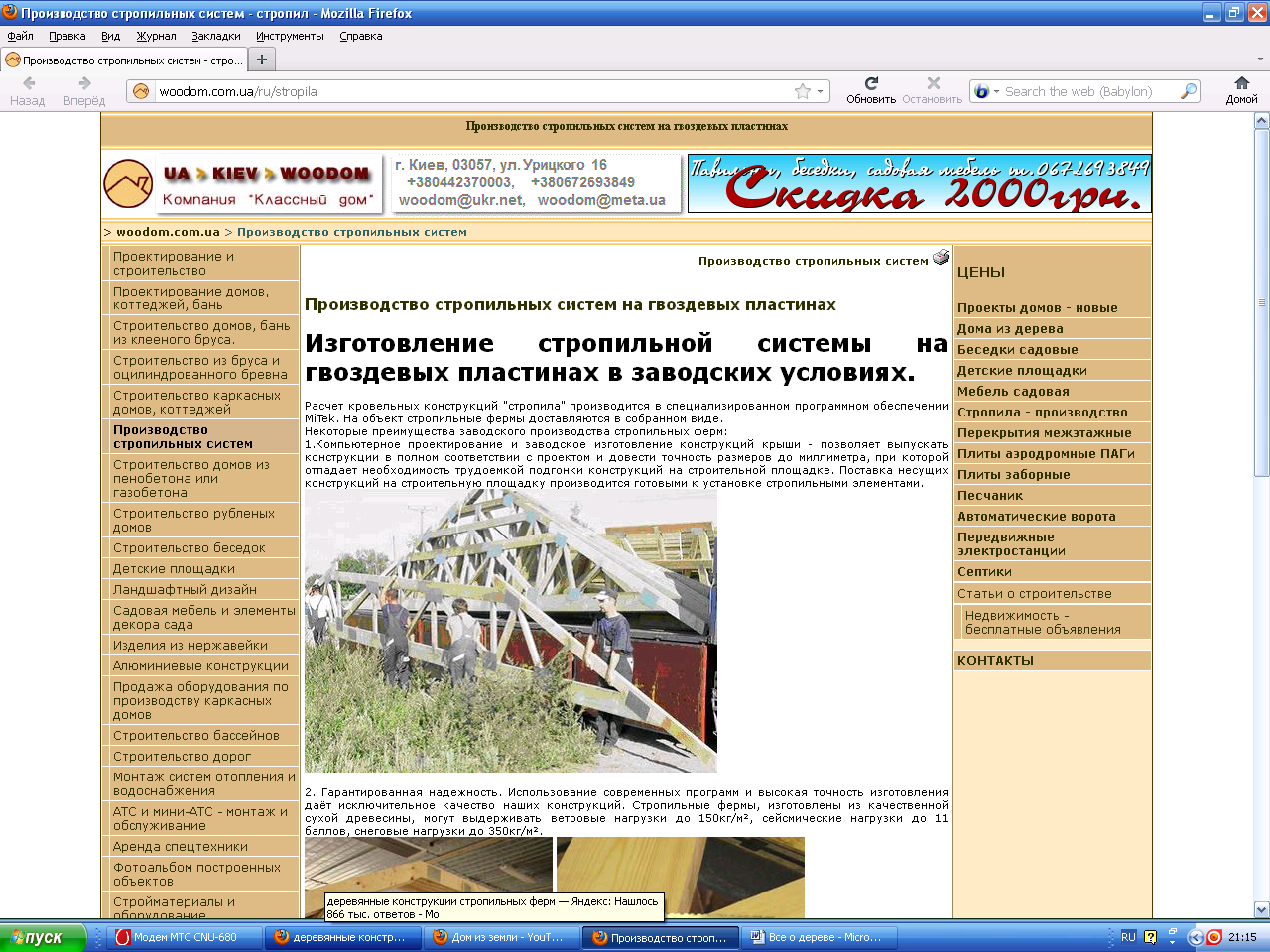Open woodom.com.ua breadcrumb link
Screen dimensions: 1270x952
pyautogui.click(x=168, y=232)
